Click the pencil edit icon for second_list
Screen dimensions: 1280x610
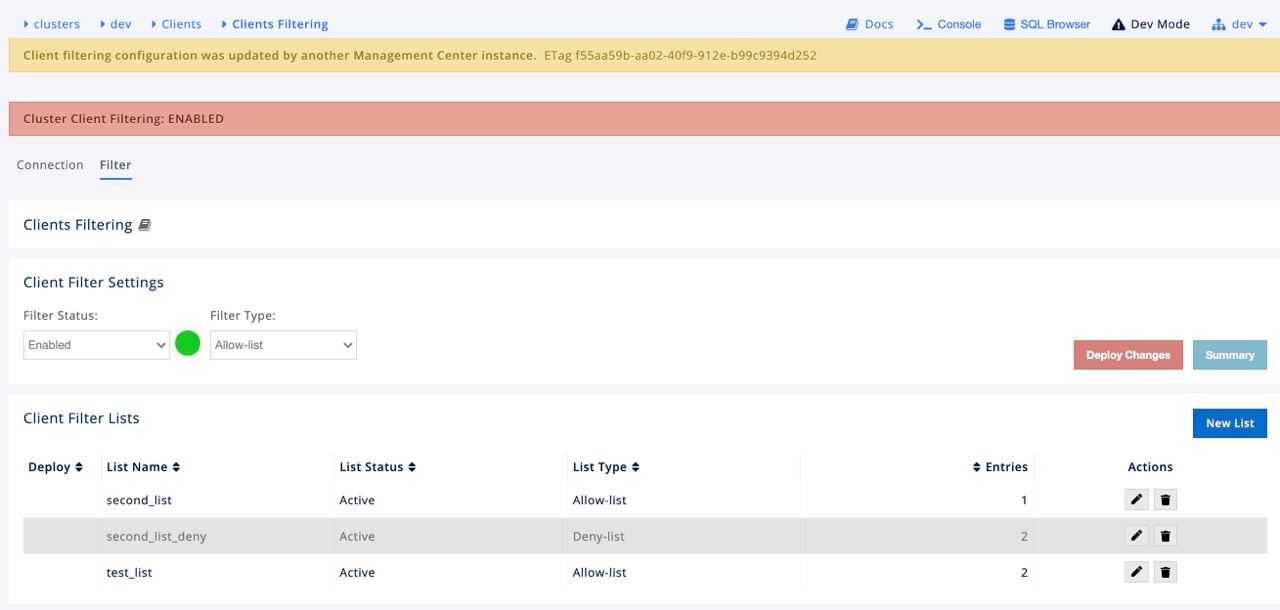tap(1136, 500)
